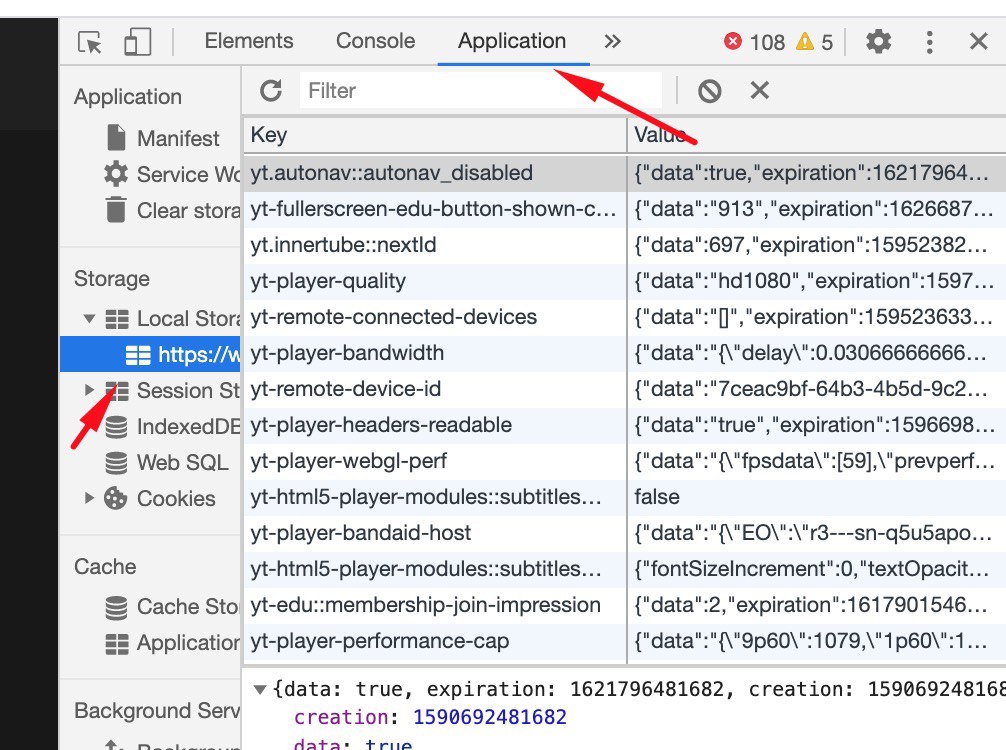Expand the Session Storage arrow
This screenshot has width=1006, height=750.
(x=89, y=390)
